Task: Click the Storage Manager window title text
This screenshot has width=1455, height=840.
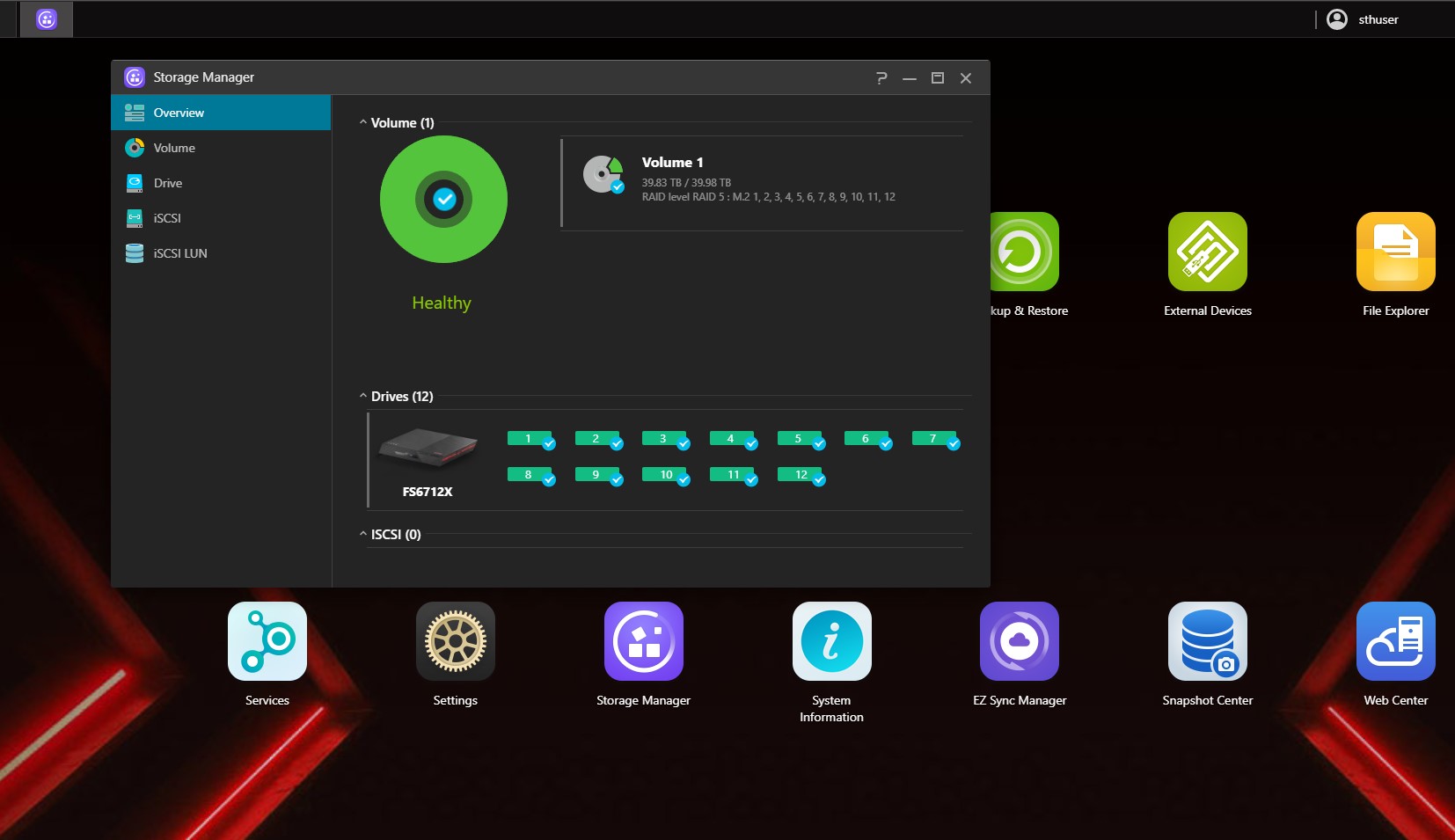Action: point(204,77)
